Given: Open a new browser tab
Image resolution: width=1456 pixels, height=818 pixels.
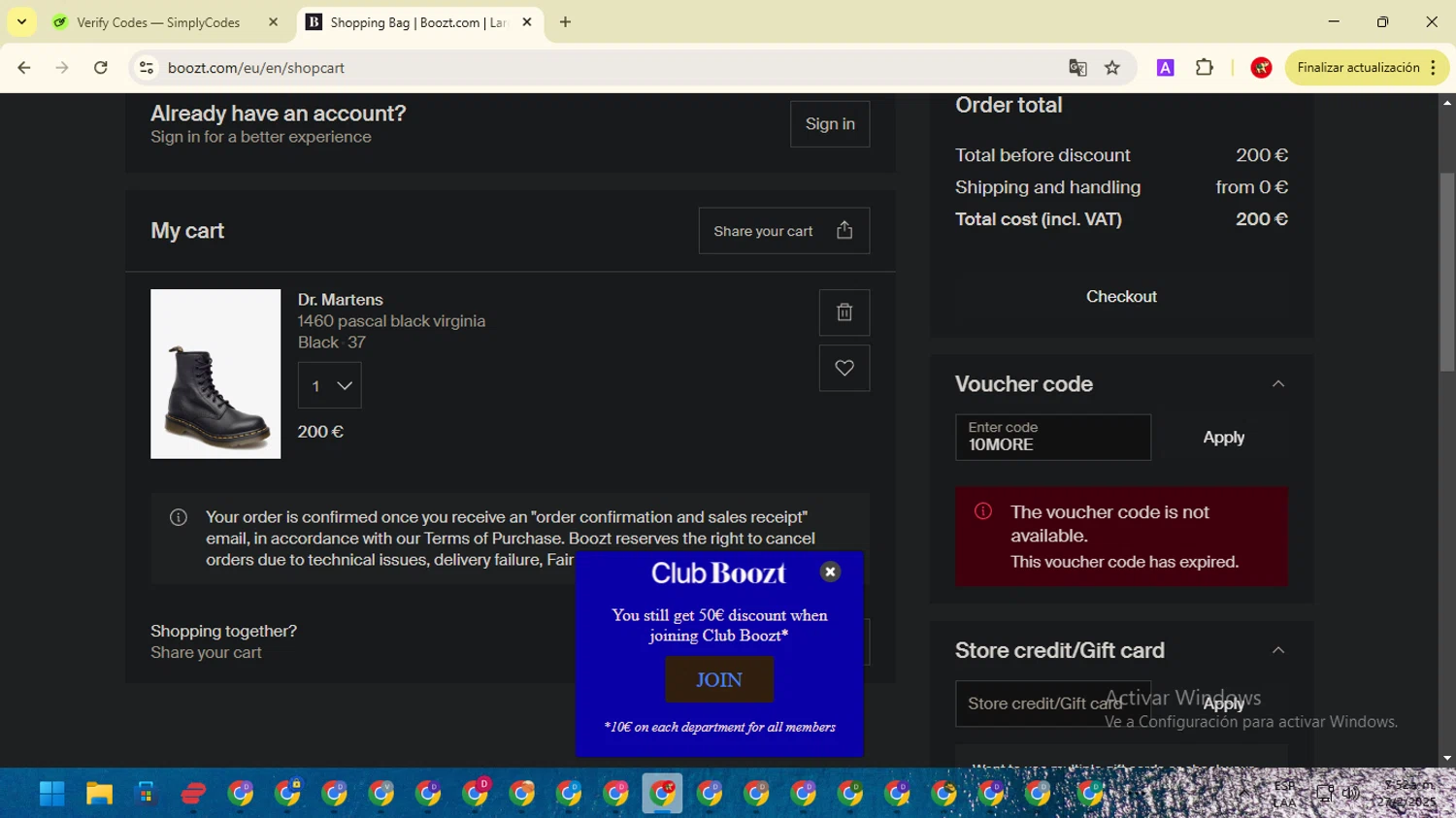Looking at the screenshot, I should tap(565, 22).
